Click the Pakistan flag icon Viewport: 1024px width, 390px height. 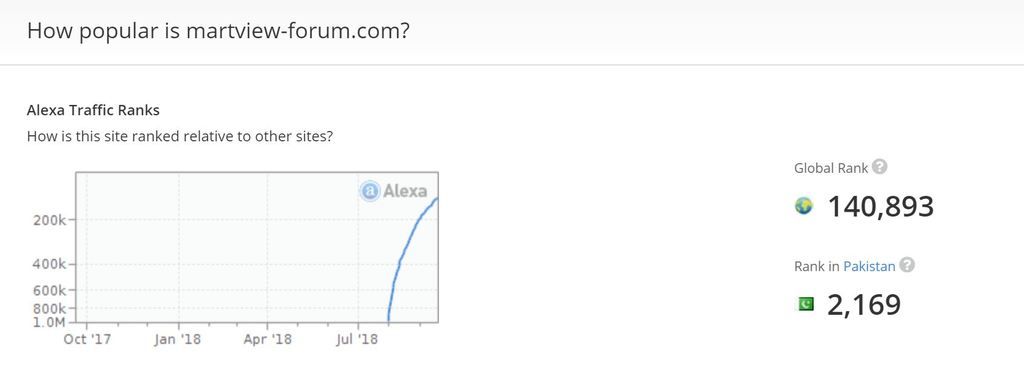(x=806, y=304)
